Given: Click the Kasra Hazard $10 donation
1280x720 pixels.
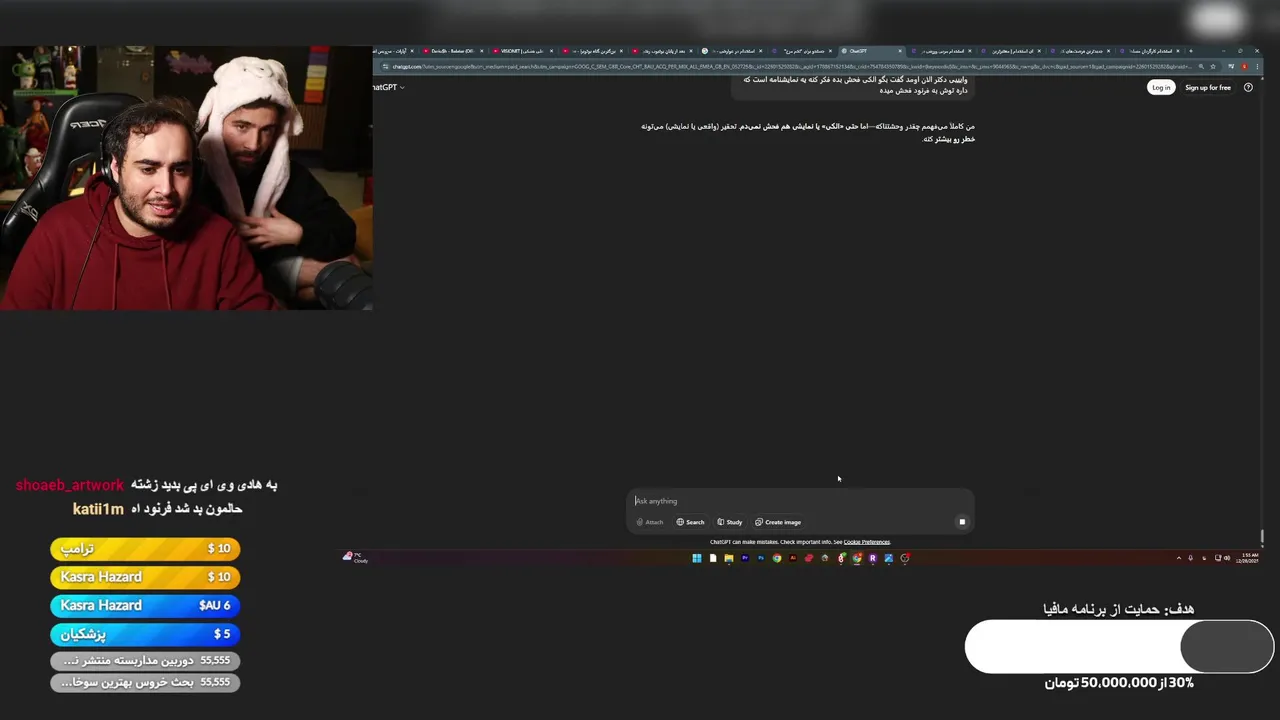Looking at the screenshot, I should (145, 577).
